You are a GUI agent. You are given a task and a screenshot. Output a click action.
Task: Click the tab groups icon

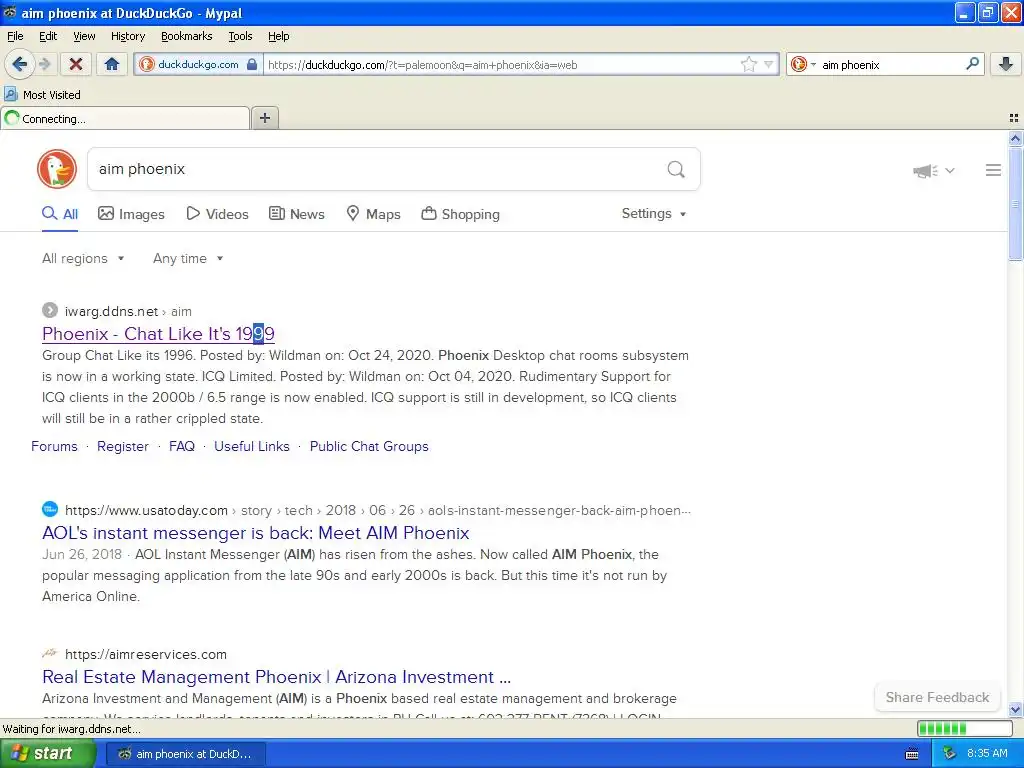[x=1014, y=118]
